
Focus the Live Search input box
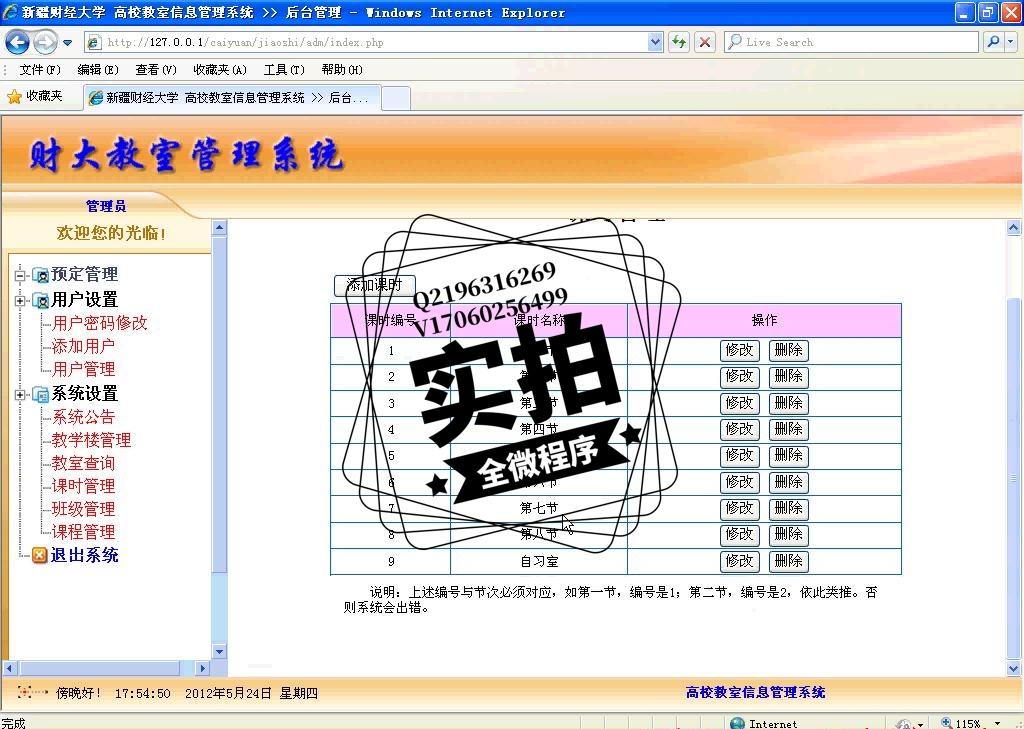851,42
